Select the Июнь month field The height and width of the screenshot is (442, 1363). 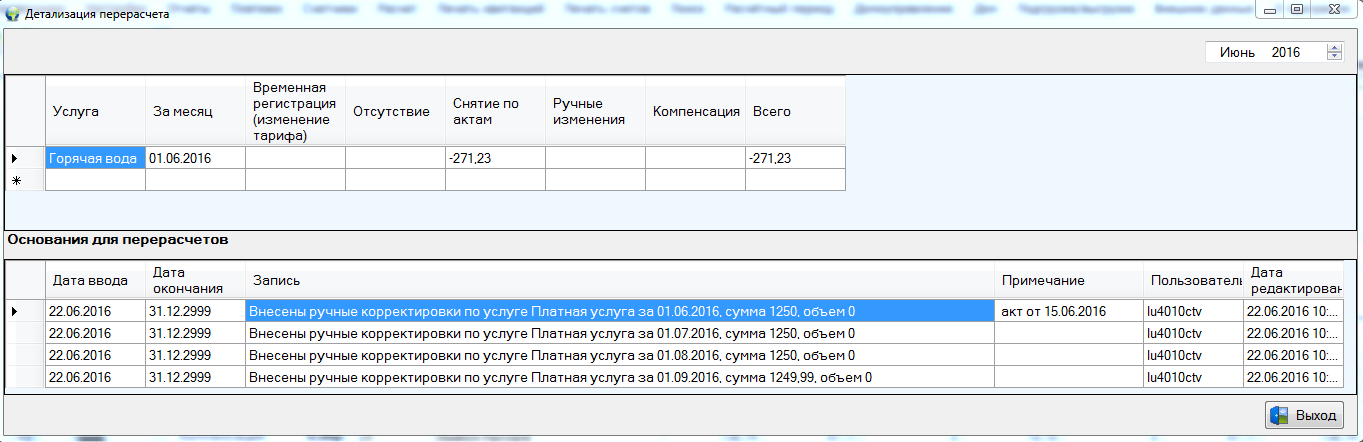click(x=1238, y=53)
